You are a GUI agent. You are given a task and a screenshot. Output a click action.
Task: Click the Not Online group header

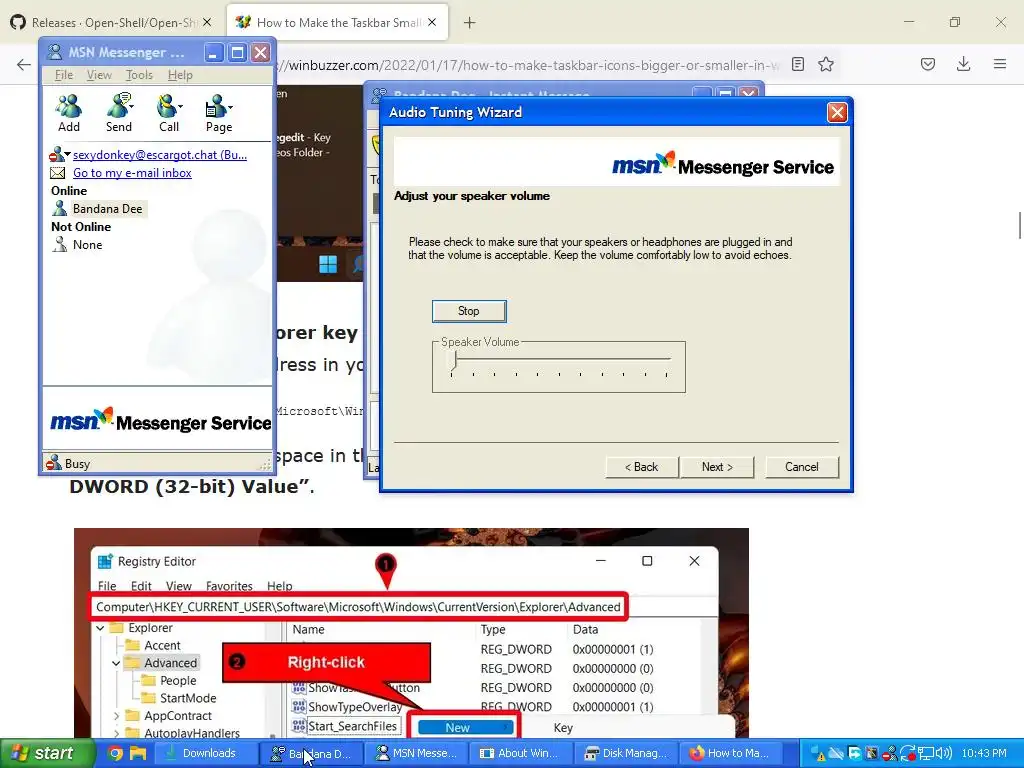[x=81, y=227]
